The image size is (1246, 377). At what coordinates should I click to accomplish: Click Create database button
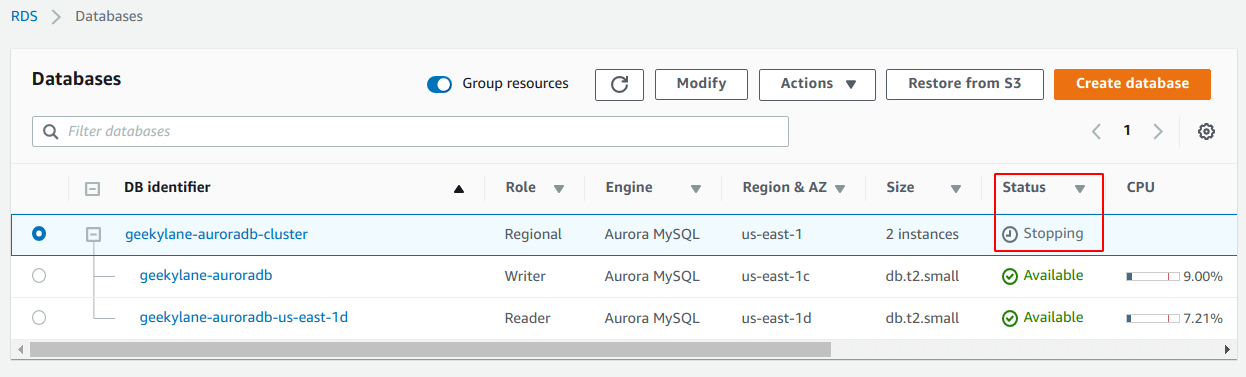pyautogui.click(x=1132, y=84)
